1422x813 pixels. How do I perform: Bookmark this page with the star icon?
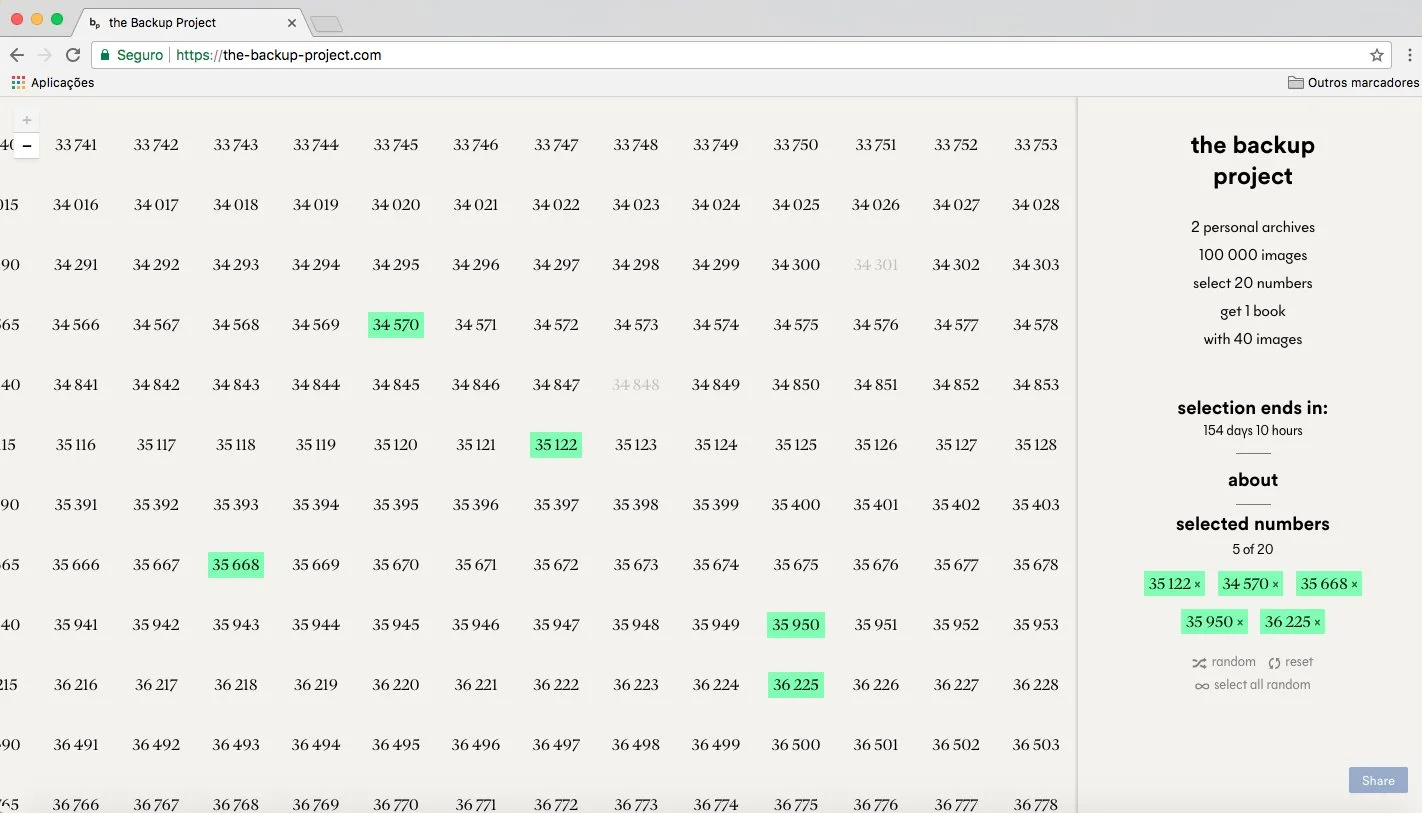1377,55
